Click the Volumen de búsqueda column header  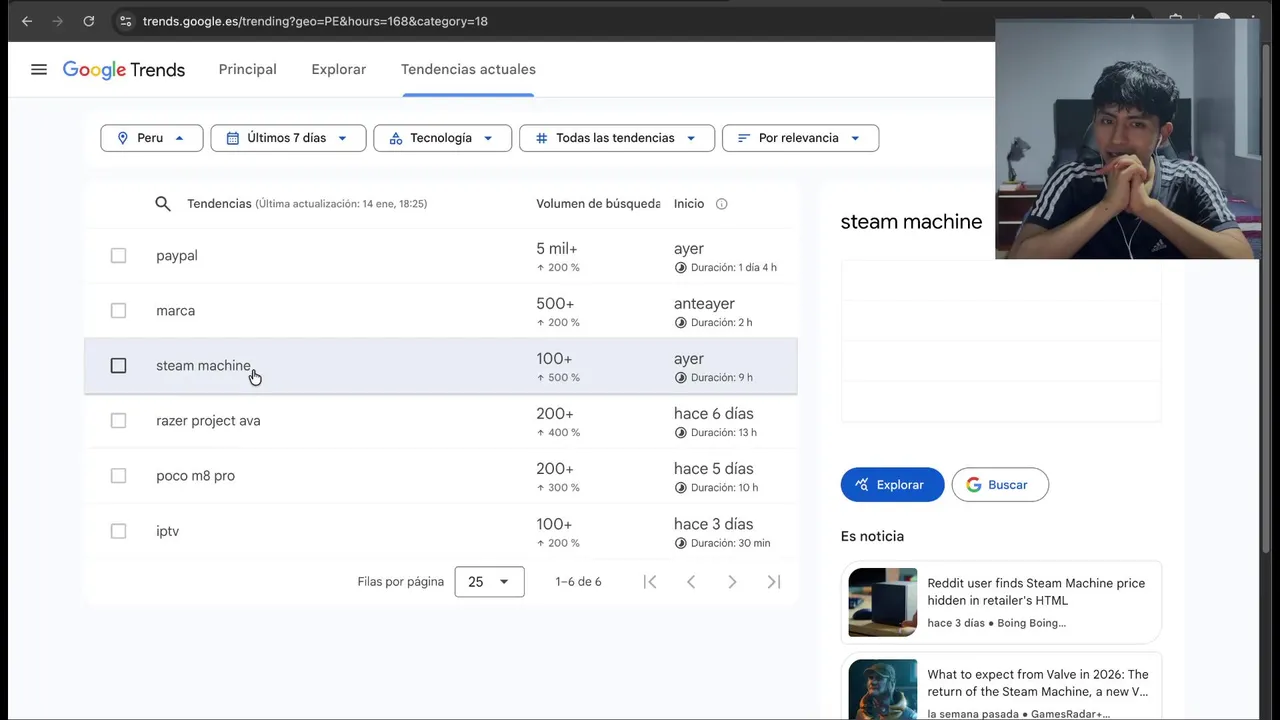[598, 204]
